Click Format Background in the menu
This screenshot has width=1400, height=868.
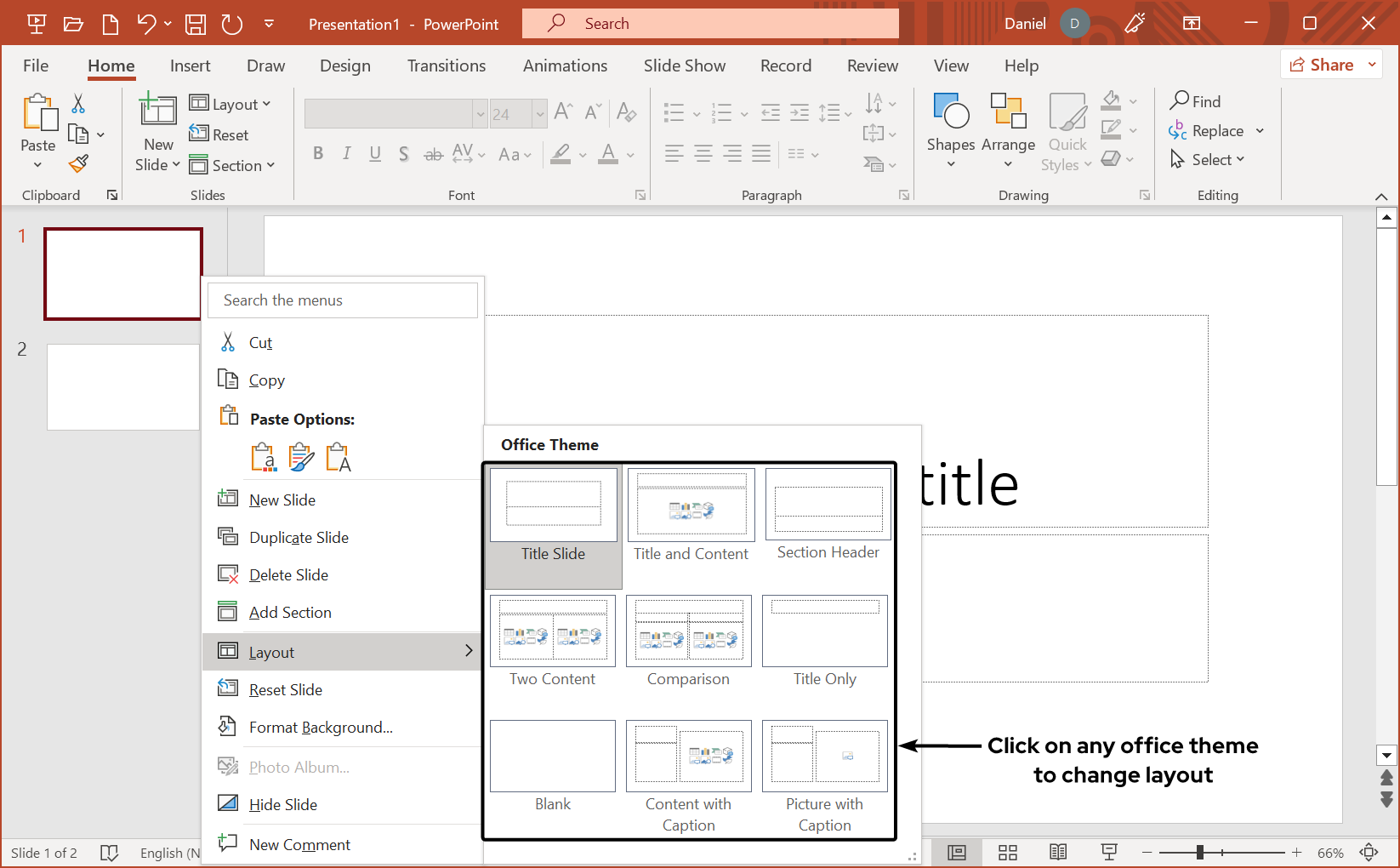point(320,727)
